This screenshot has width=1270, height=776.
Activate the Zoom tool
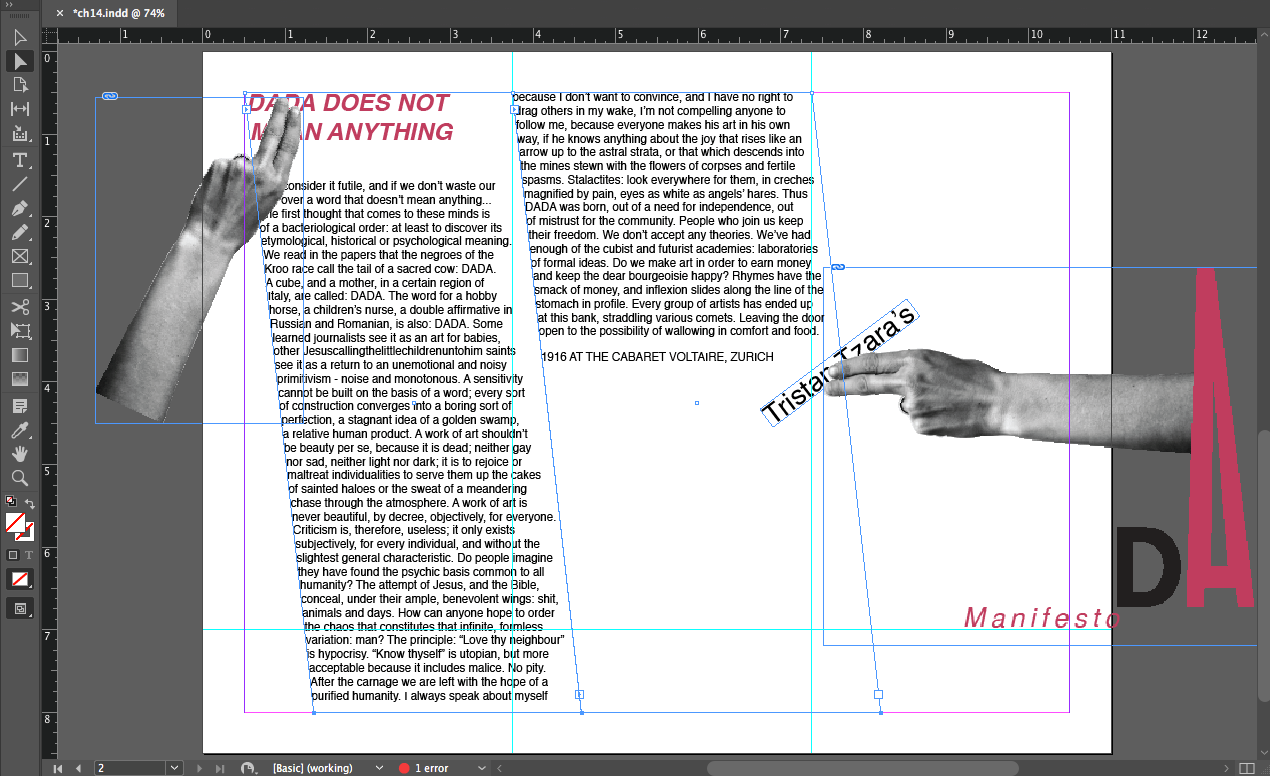click(x=20, y=478)
